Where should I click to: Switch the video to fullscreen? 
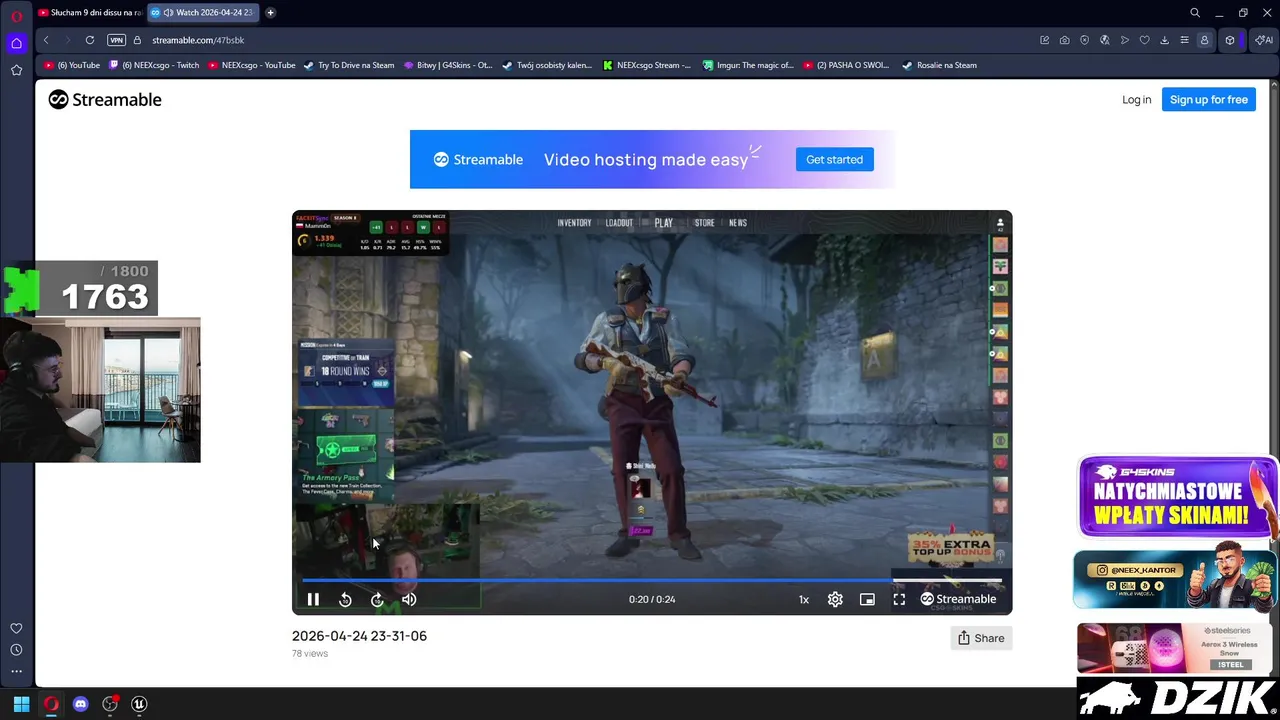[x=899, y=599]
